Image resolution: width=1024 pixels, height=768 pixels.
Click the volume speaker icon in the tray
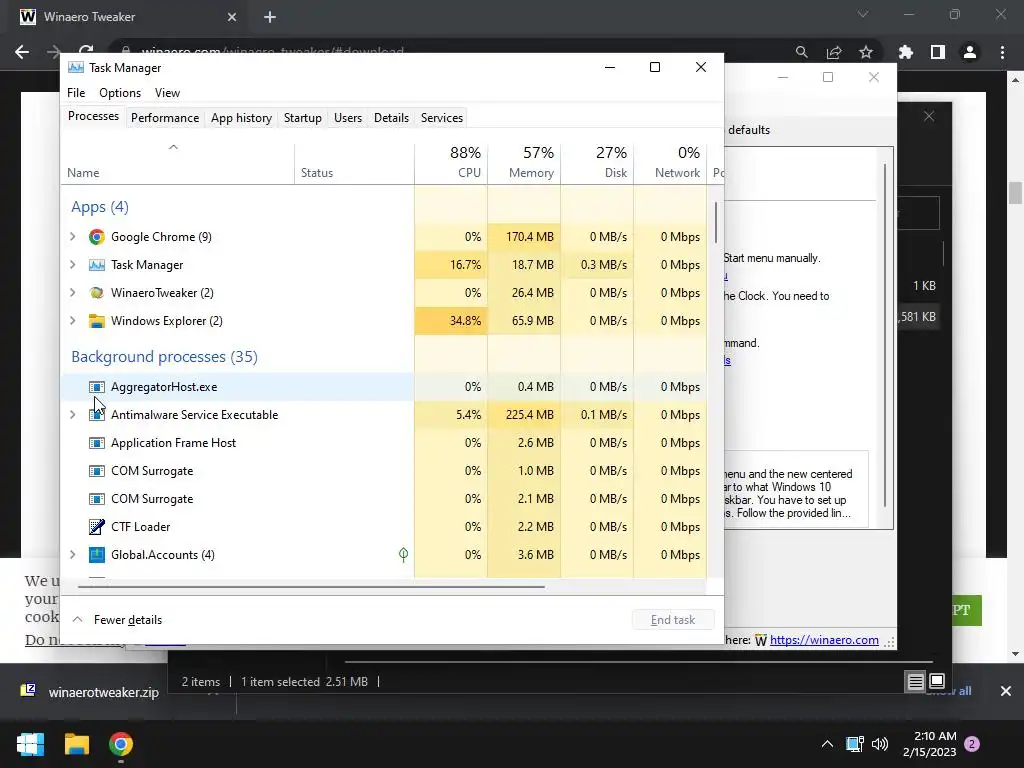coord(880,744)
